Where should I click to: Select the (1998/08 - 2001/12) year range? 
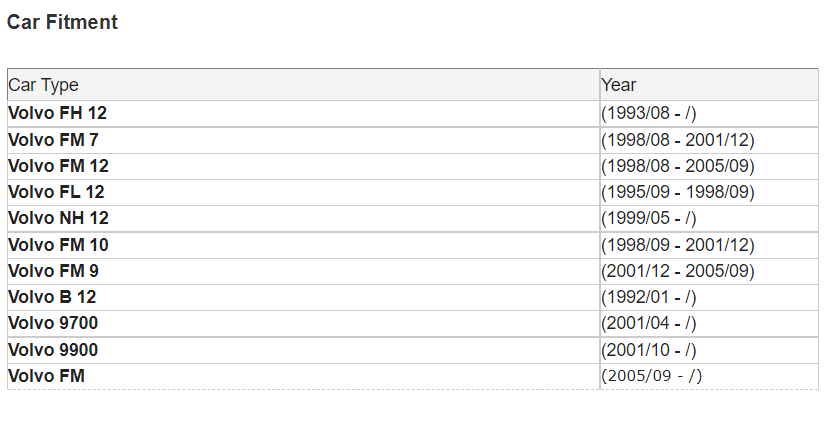pyautogui.click(x=677, y=140)
